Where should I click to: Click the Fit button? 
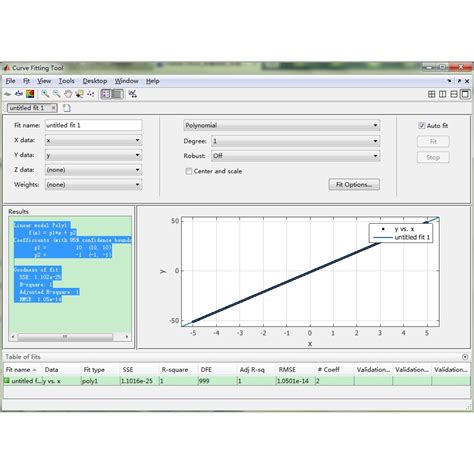pos(433,141)
